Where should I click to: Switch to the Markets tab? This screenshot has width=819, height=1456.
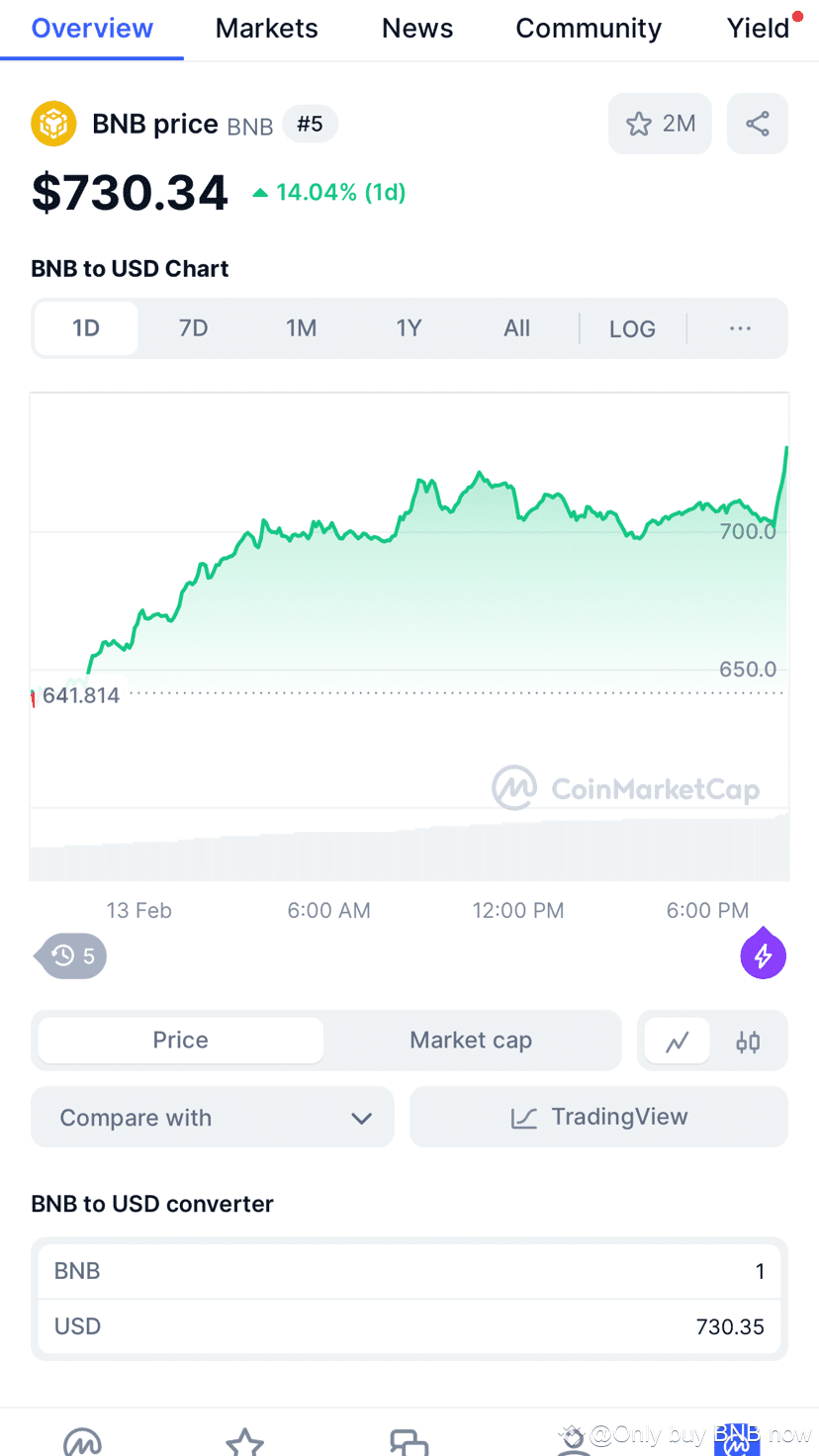[267, 29]
